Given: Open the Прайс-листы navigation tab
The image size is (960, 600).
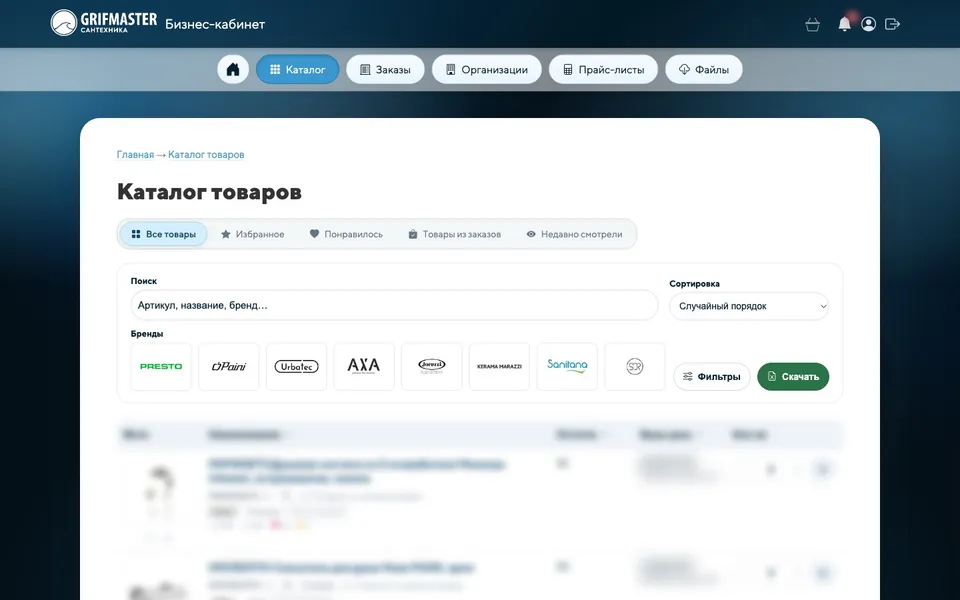Looking at the screenshot, I should (x=603, y=69).
